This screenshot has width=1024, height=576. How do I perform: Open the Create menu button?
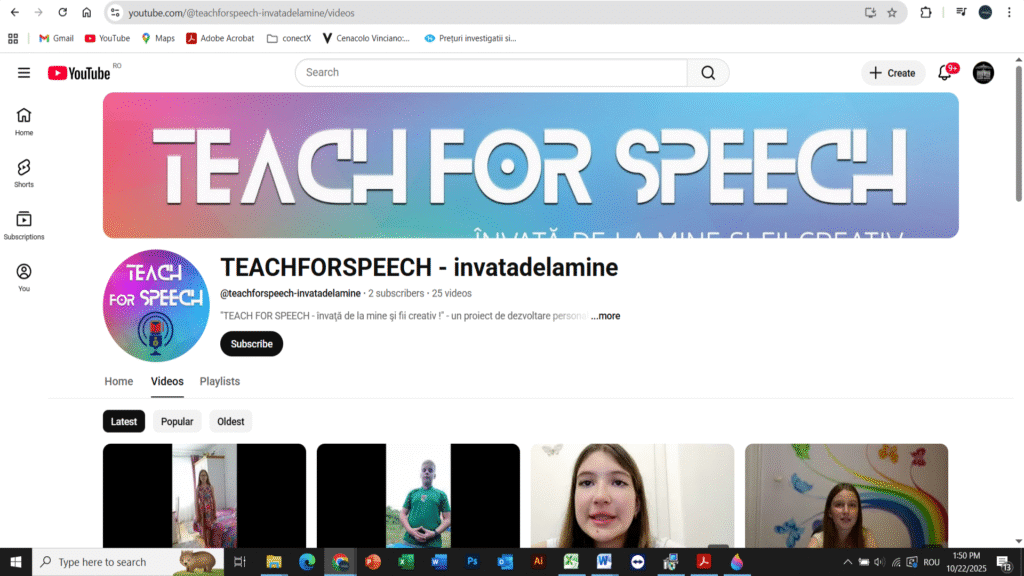coord(892,73)
